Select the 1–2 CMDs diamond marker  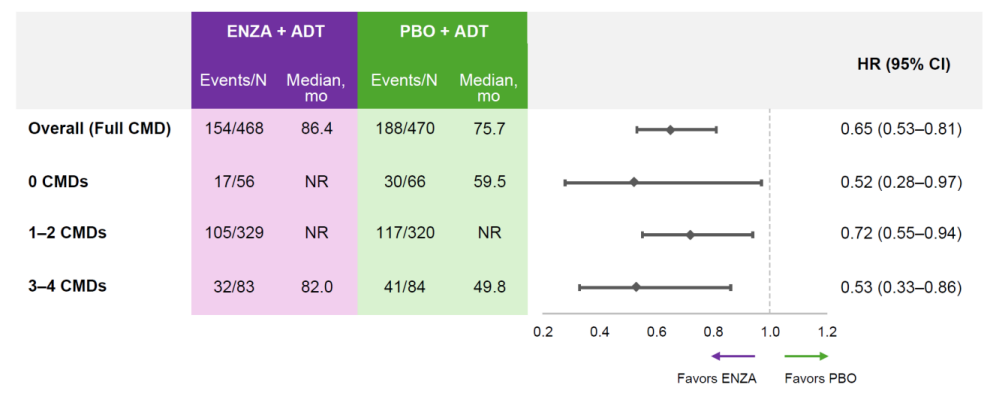tap(690, 234)
